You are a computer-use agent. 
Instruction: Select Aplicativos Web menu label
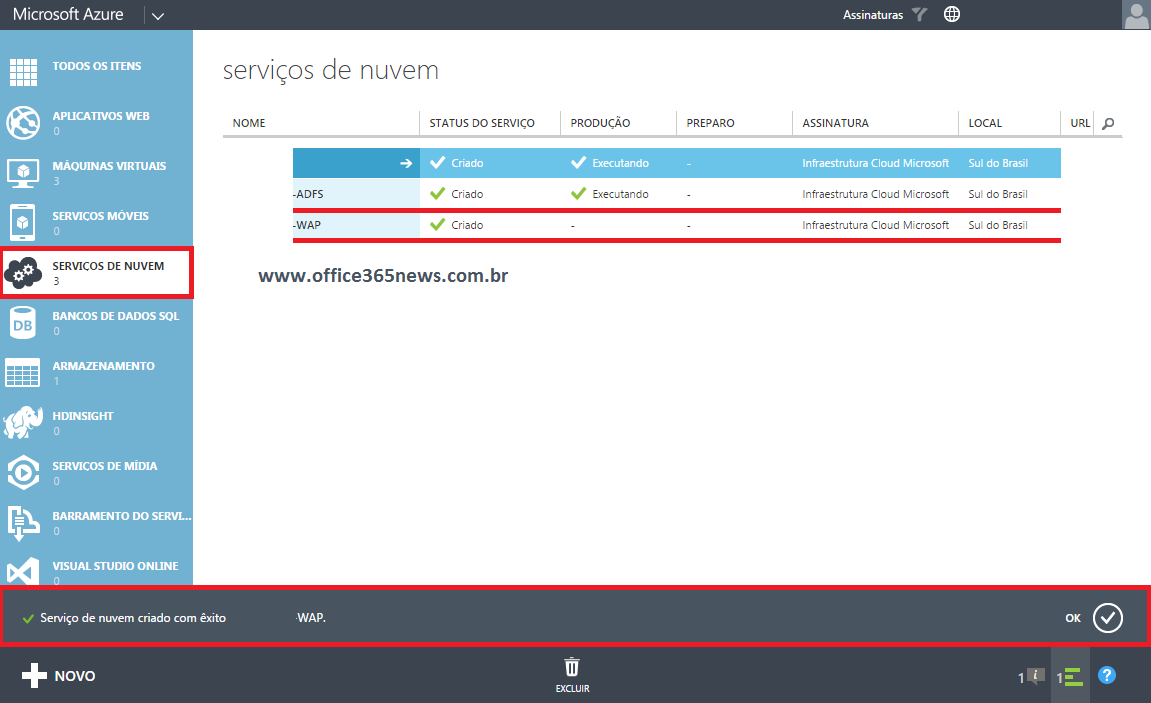[101, 116]
